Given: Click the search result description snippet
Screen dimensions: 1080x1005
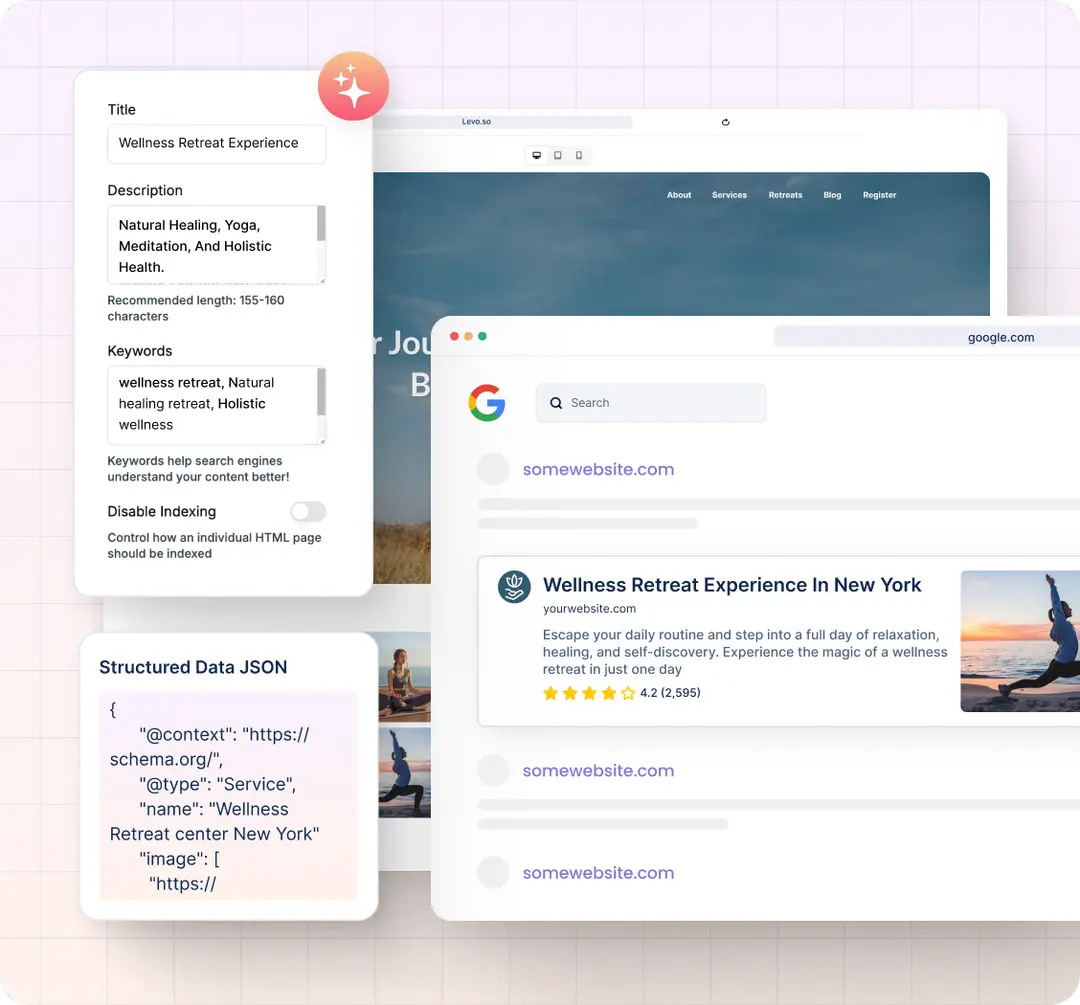Looking at the screenshot, I should [745, 652].
